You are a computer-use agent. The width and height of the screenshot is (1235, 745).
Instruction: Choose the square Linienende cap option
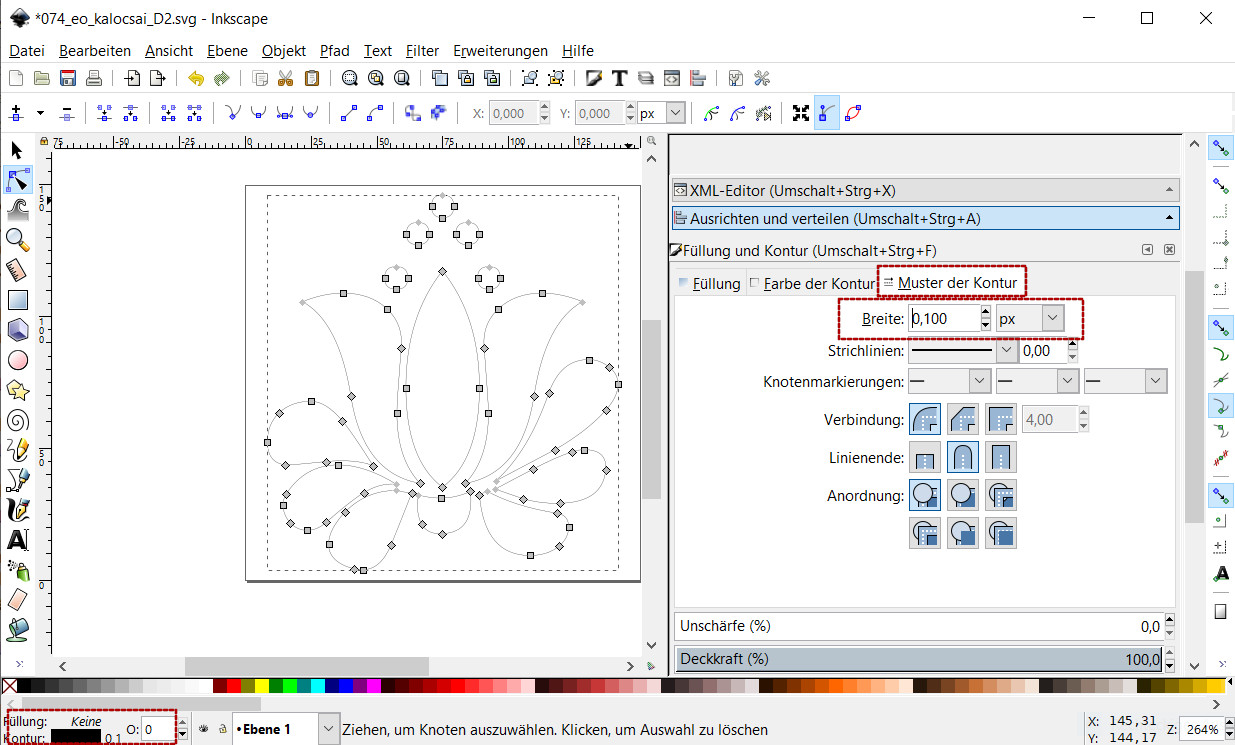coord(1001,458)
